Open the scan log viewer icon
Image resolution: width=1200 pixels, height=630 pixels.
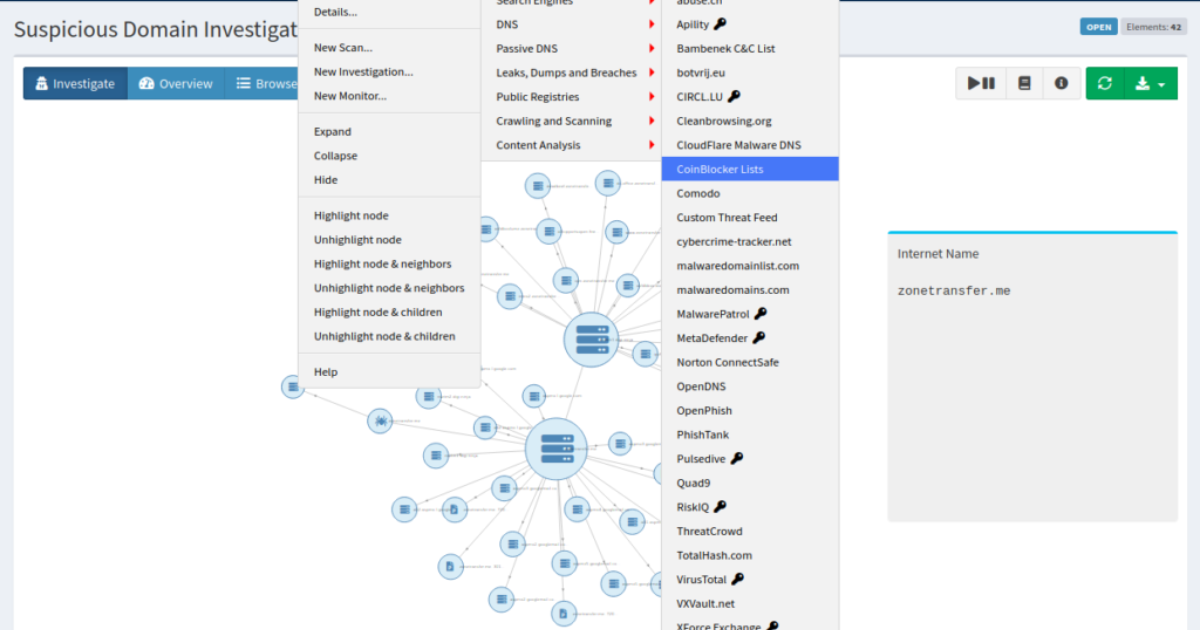click(x=1023, y=83)
